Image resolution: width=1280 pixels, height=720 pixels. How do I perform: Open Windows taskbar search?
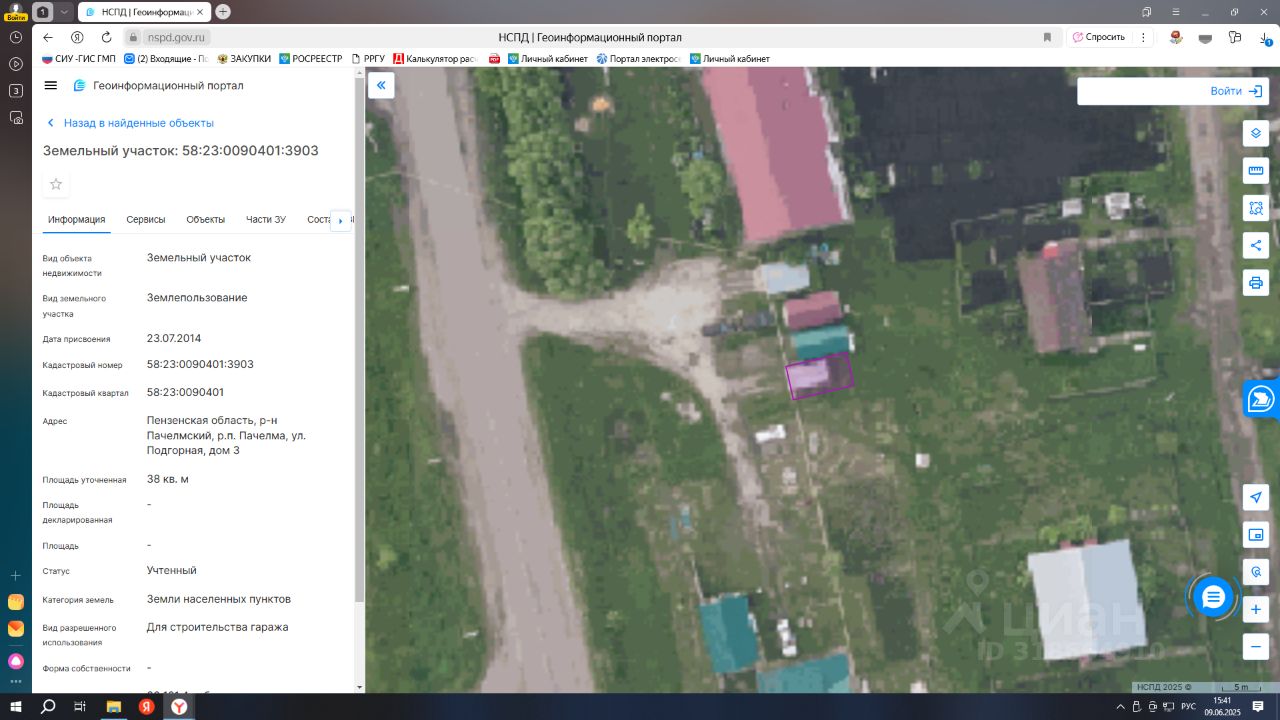click(x=48, y=707)
